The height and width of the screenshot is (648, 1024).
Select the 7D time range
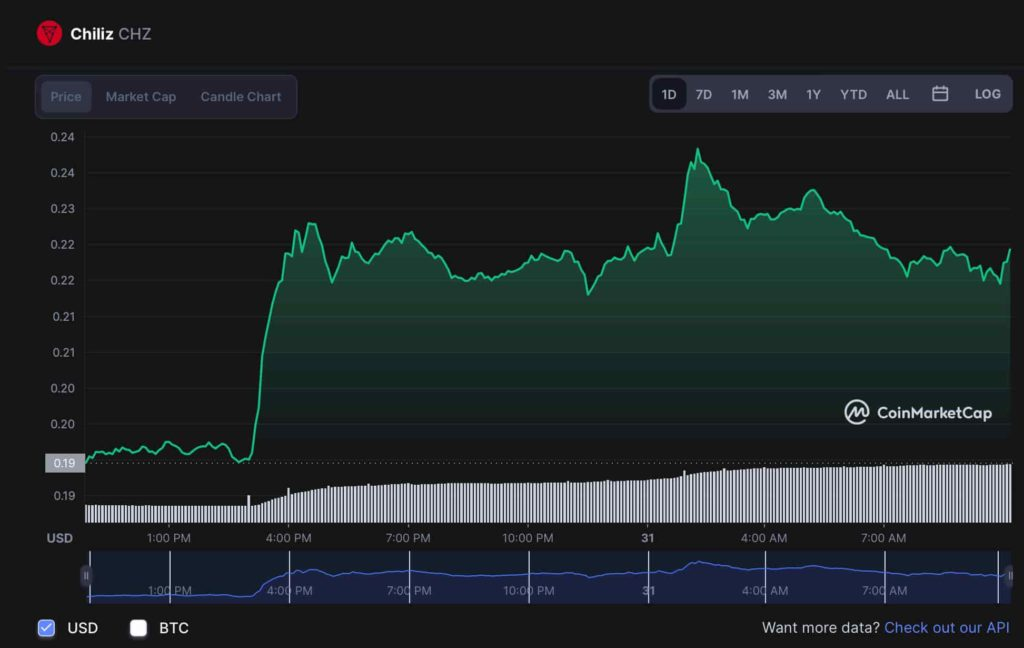click(704, 95)
